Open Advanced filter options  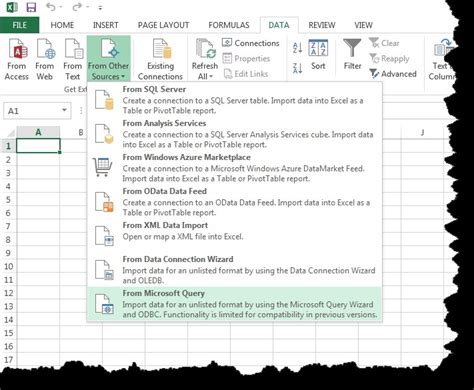[x=393, y=74]
